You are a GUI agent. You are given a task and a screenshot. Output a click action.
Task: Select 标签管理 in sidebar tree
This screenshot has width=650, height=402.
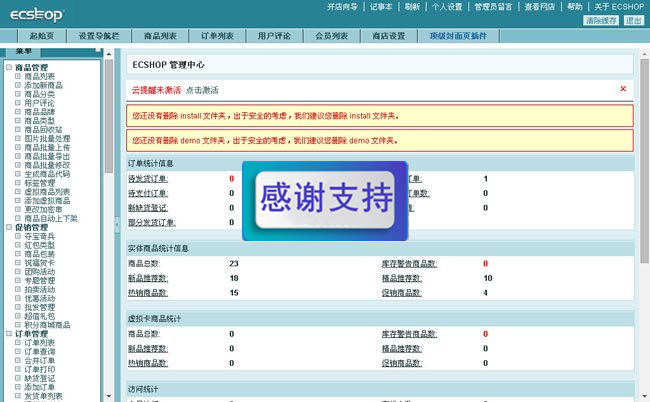(39, 183)
